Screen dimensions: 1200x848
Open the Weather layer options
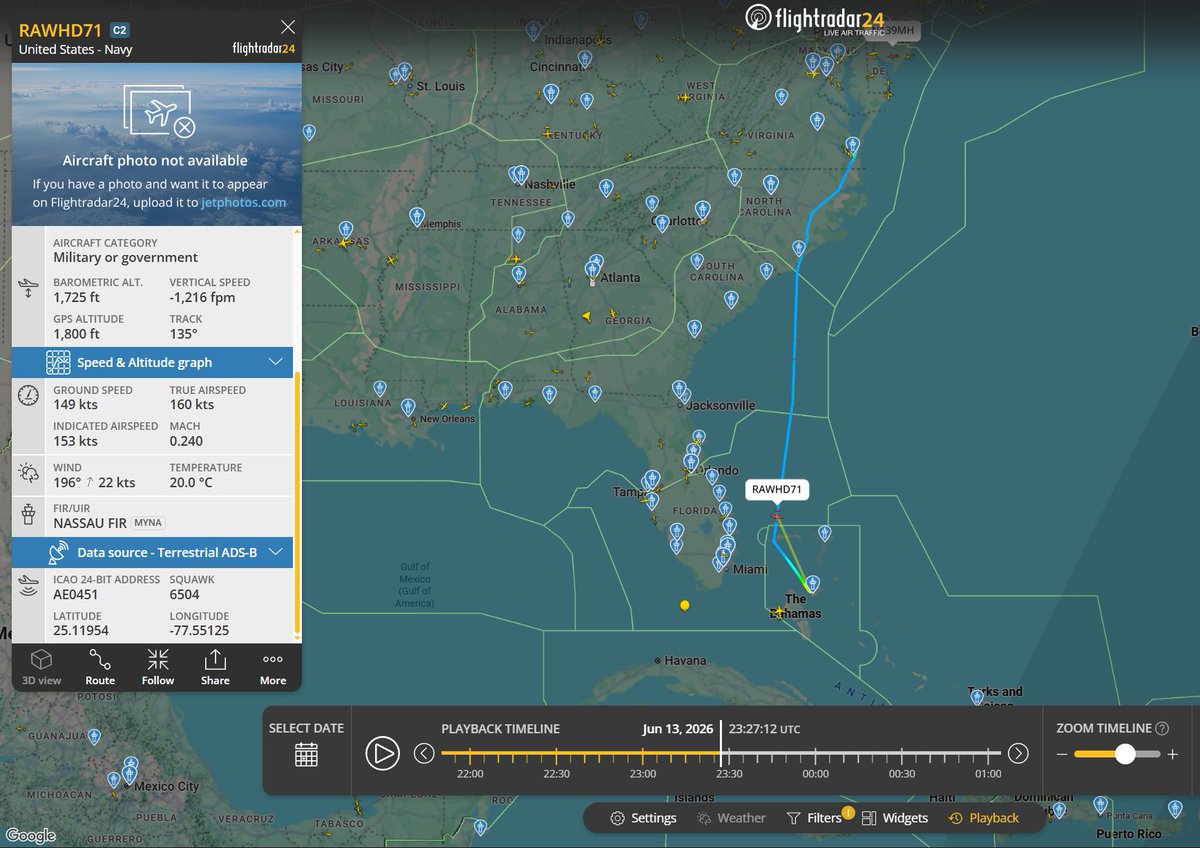click(731, 818)
